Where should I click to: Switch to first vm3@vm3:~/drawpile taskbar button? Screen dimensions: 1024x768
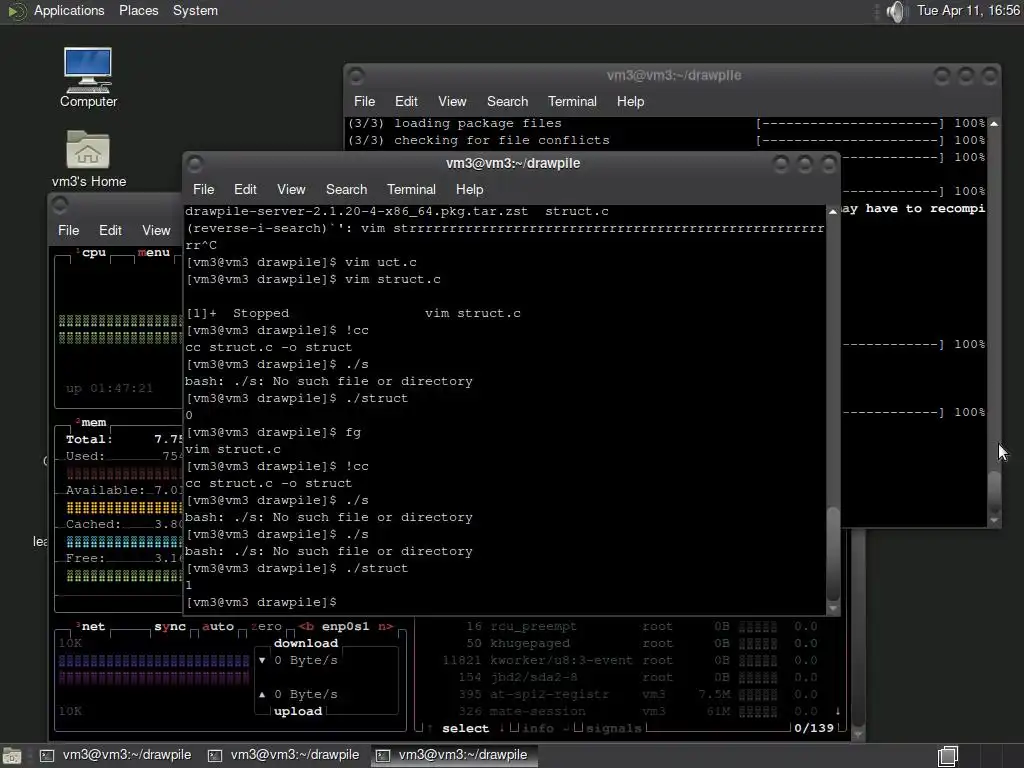[x=117, y=755]
